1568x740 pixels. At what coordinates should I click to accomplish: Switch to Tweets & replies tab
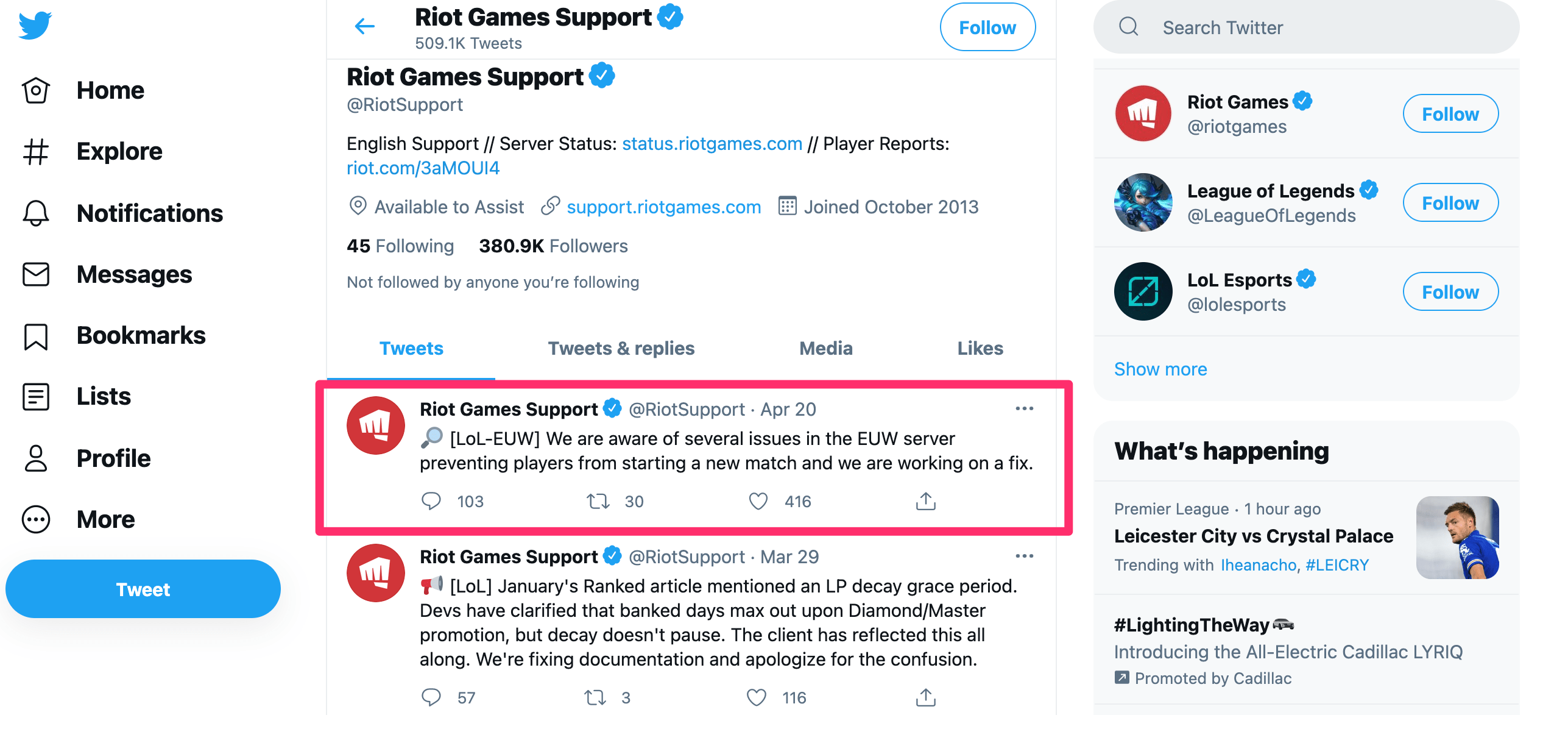[621, 348]
